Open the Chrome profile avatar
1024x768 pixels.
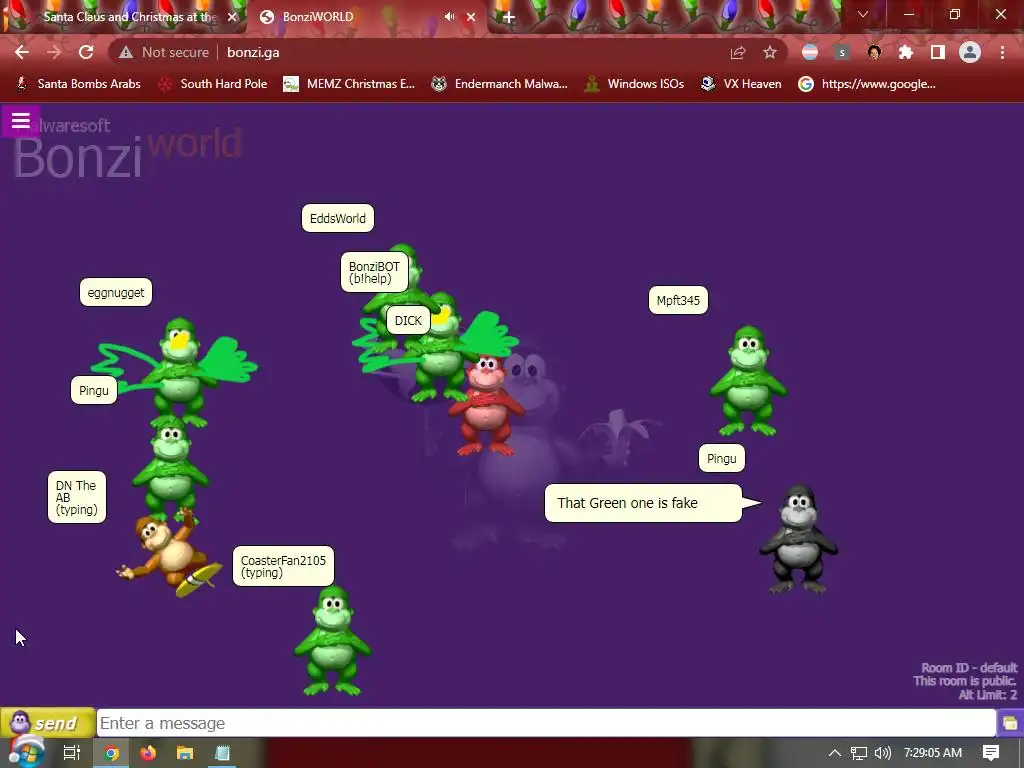pyautogui.click(x=970, y=52)
